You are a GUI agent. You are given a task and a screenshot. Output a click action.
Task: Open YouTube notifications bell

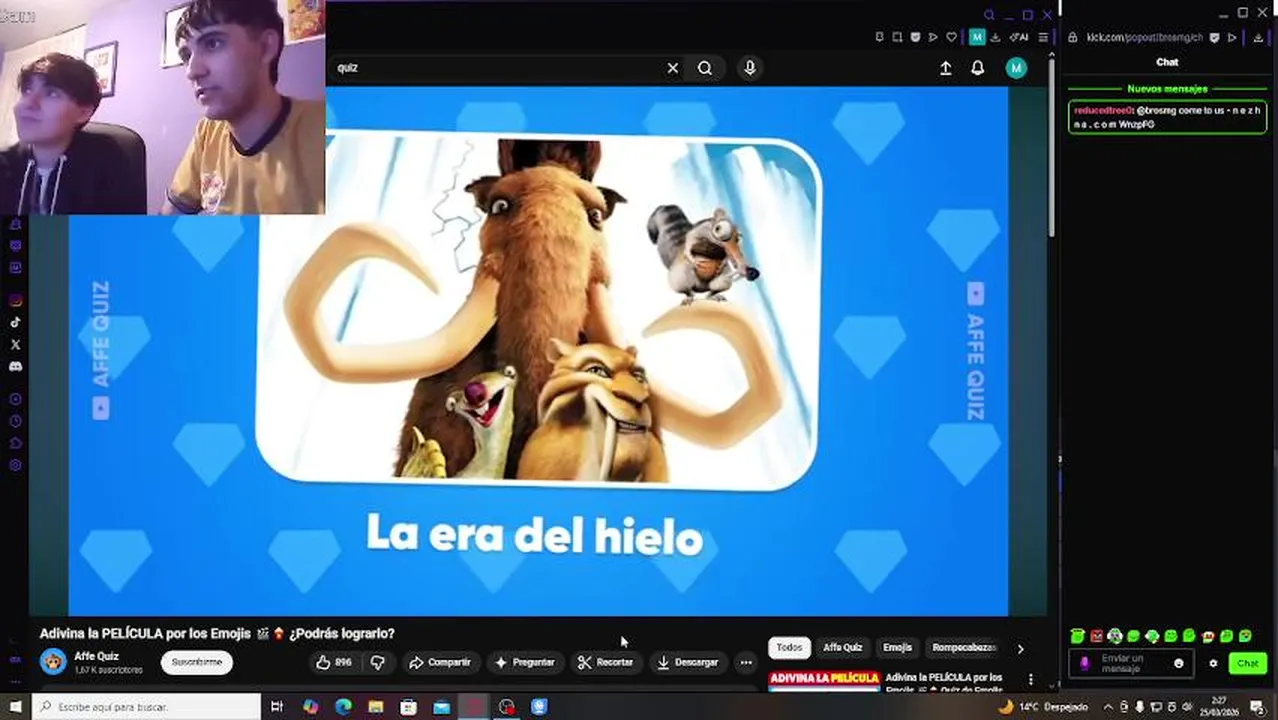coord(977,68)
